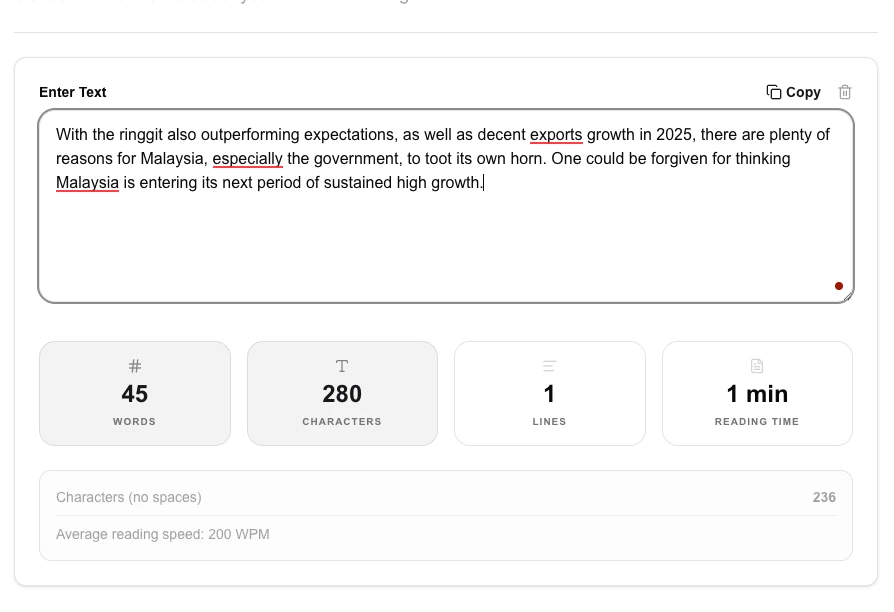Click the LINES label in the stats cards
Viewport: 894px width, 612px height.
pos(549,422)
